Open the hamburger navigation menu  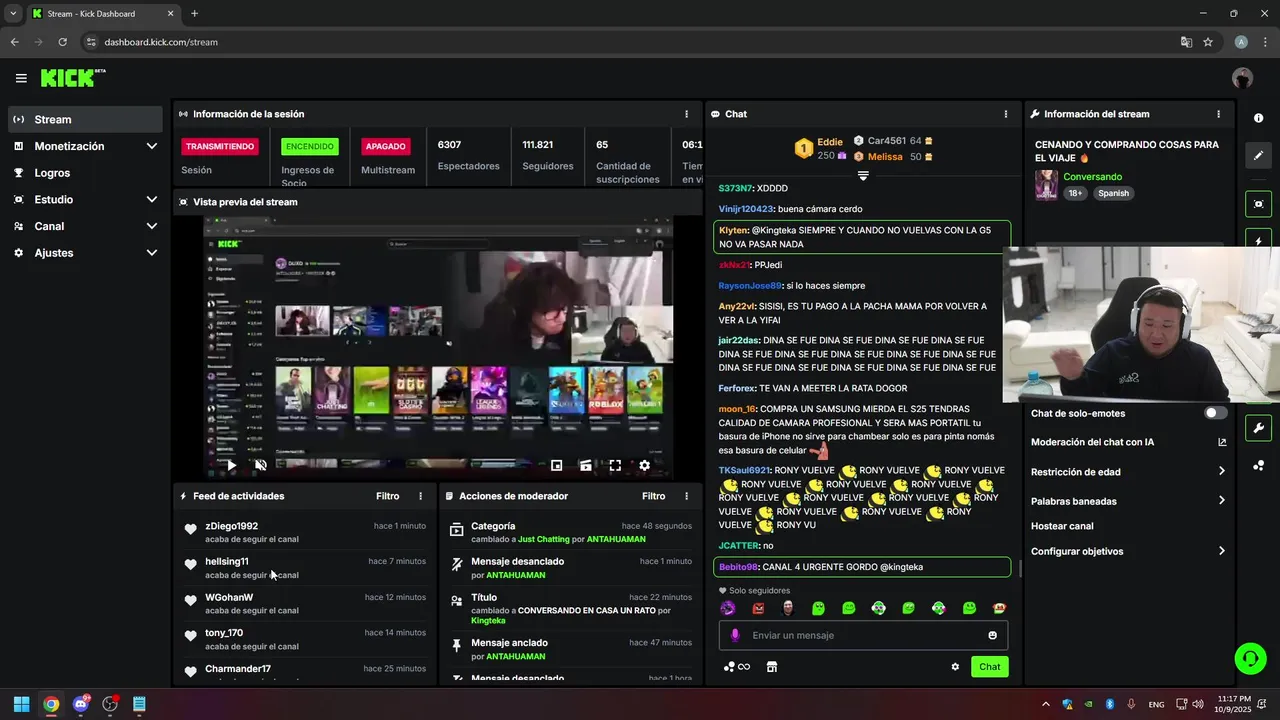(x=21, y=78)
